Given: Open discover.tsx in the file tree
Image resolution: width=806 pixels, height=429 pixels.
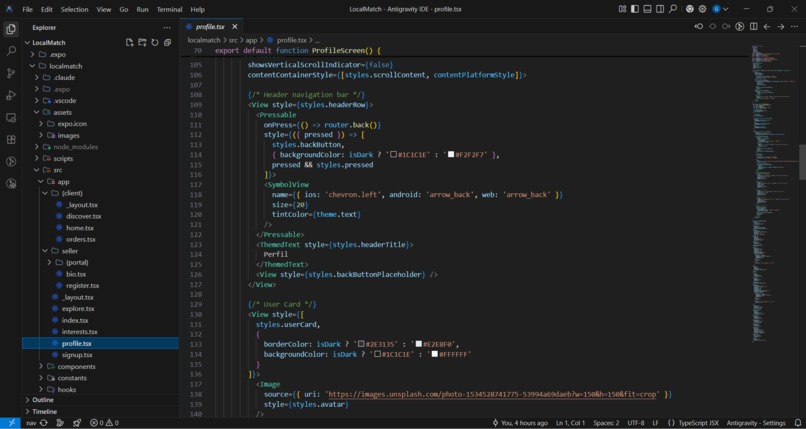Looking at the screenshot, I should point(83,216).
